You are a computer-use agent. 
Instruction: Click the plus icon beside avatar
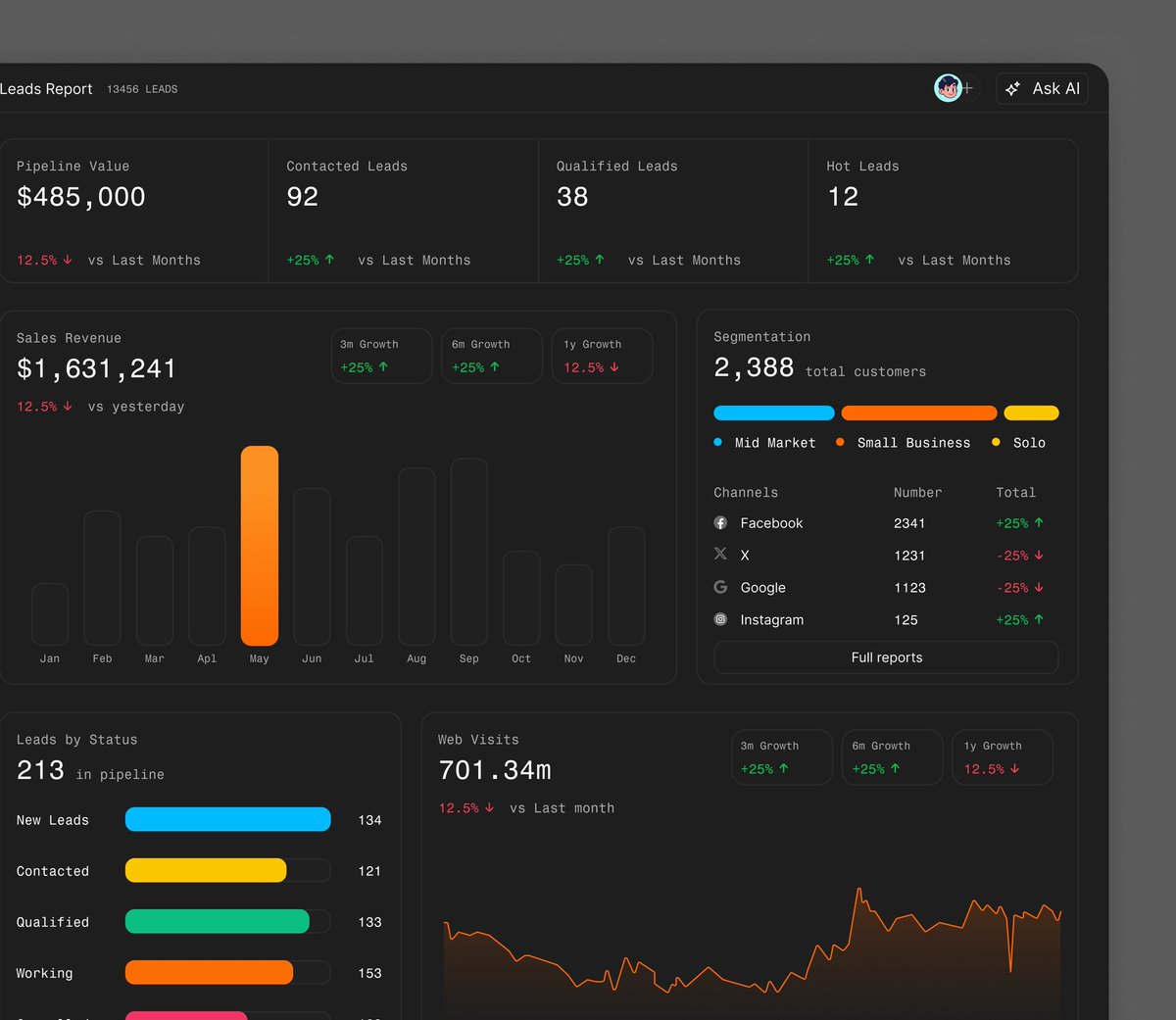968,88
